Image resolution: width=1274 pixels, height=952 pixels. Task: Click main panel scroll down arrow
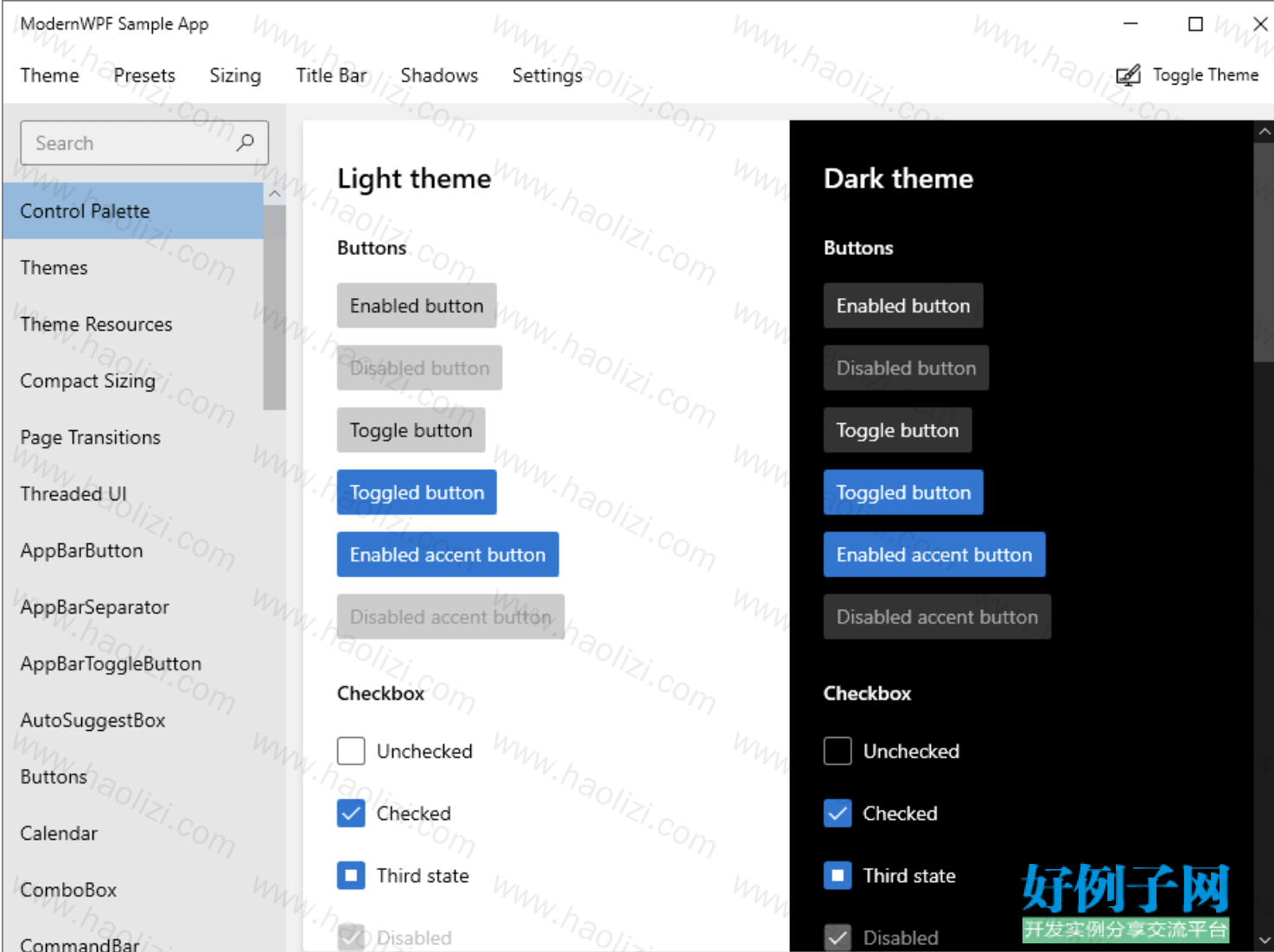[1264, 940]
